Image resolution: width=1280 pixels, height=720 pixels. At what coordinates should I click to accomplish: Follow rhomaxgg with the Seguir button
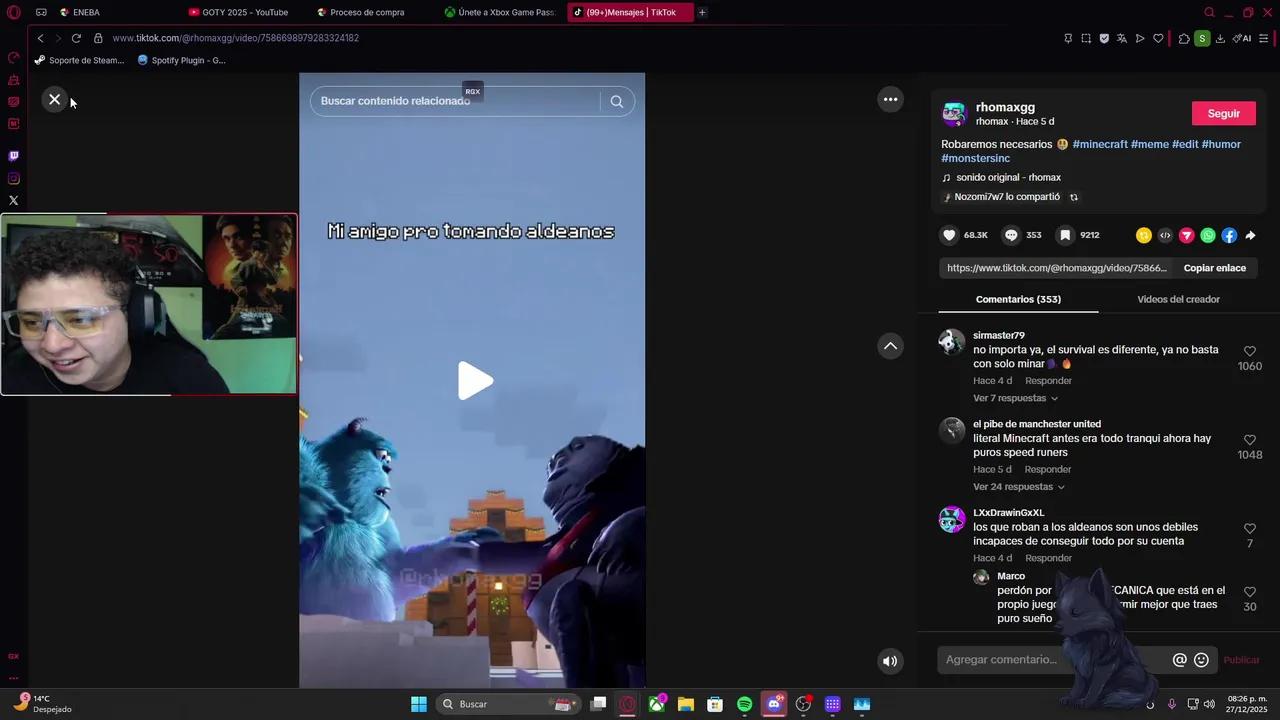click(1223, 114)
